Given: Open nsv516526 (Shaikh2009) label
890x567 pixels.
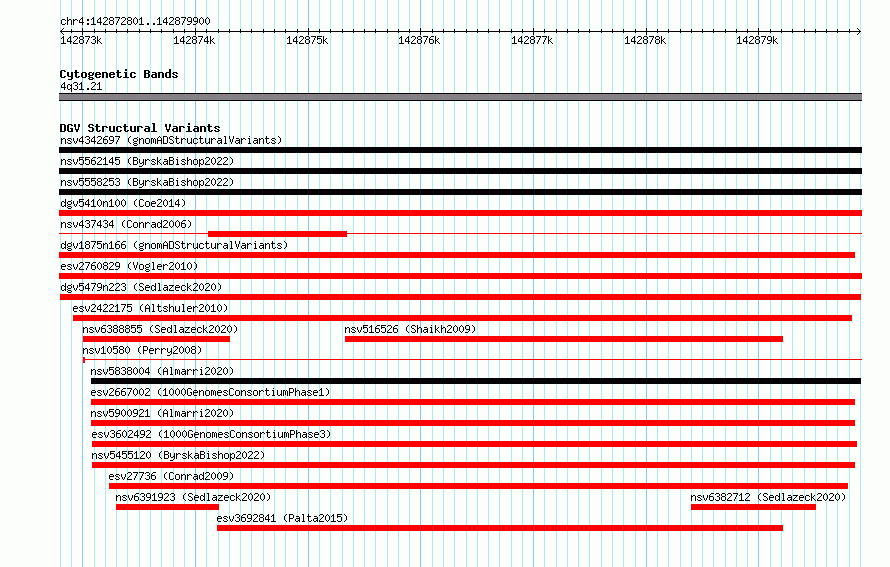Looking at the screenshot, I should point(410,329).
